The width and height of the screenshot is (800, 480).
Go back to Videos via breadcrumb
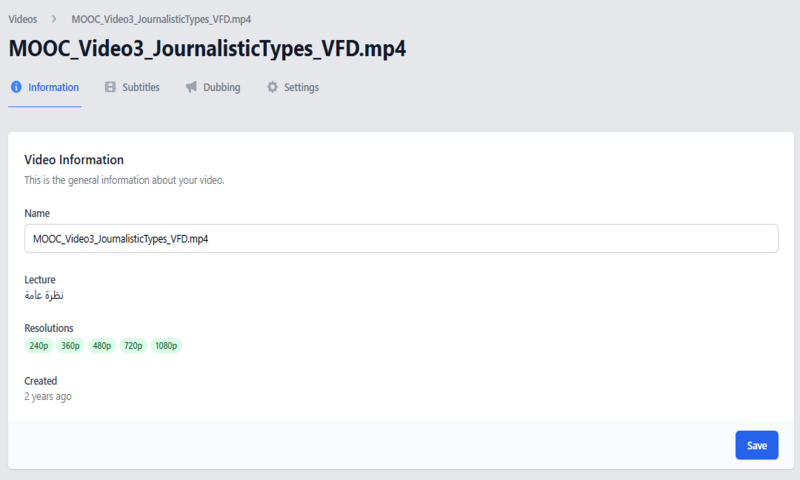[x=22, y=19]
